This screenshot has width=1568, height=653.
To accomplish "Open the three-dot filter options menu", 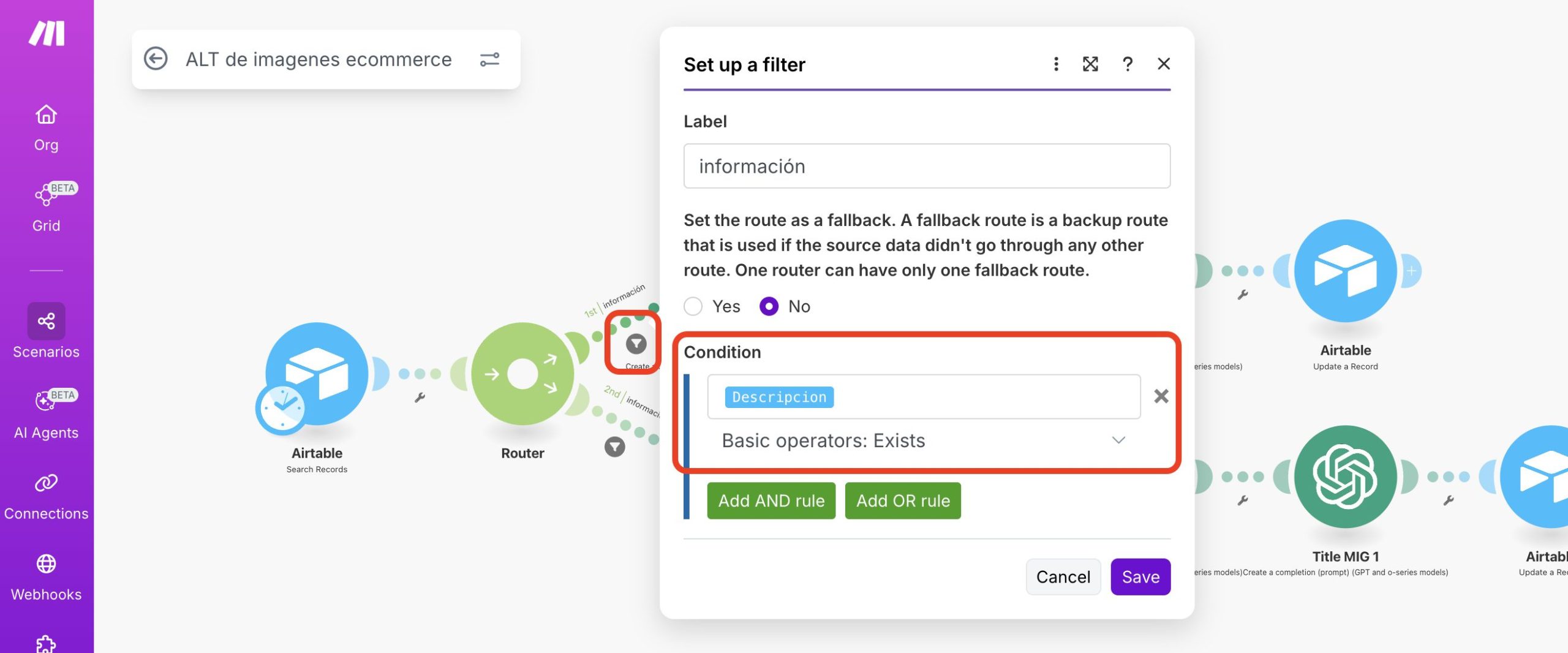I will [1056, 64].
